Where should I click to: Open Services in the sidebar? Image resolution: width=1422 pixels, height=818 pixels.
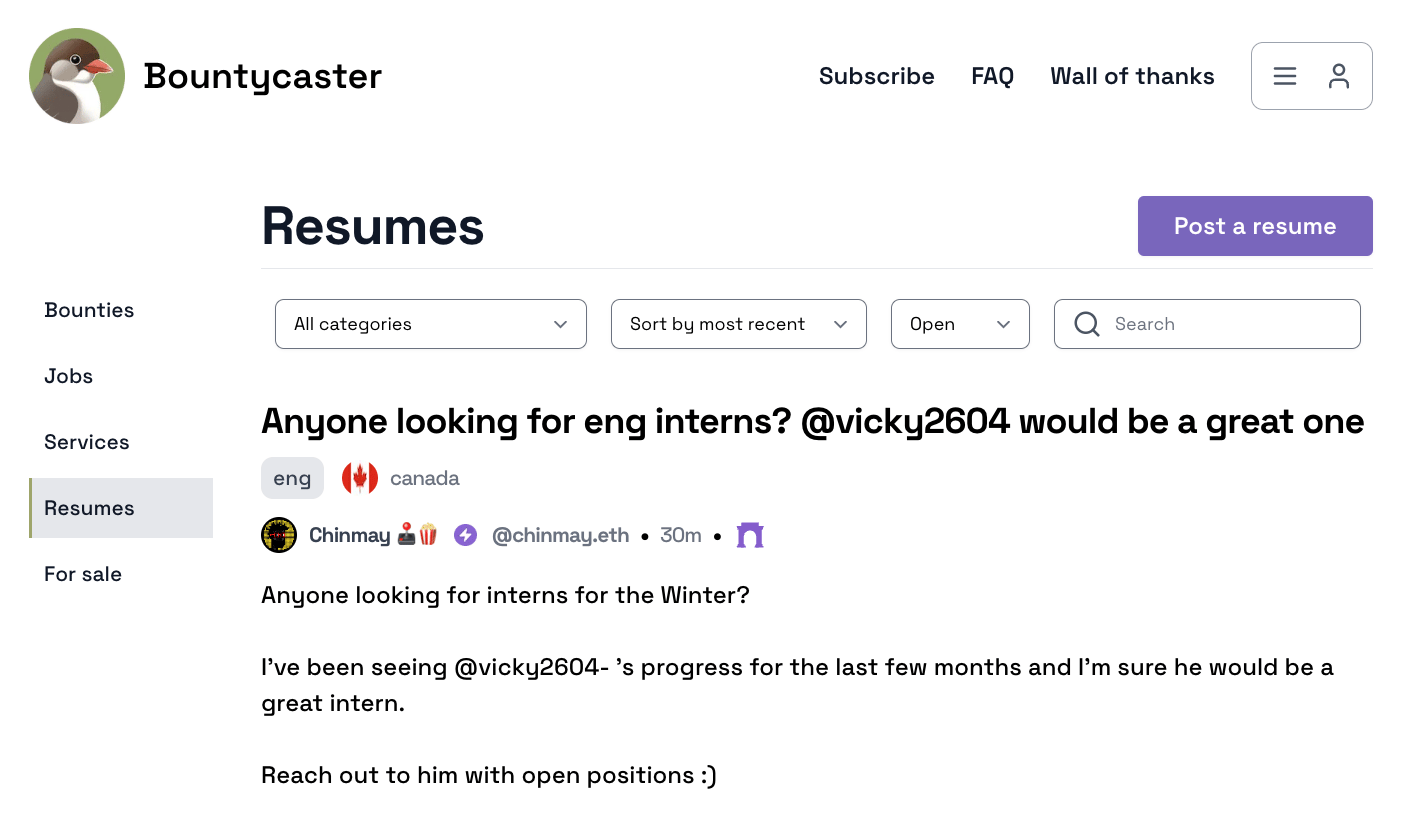click(87, 442)
